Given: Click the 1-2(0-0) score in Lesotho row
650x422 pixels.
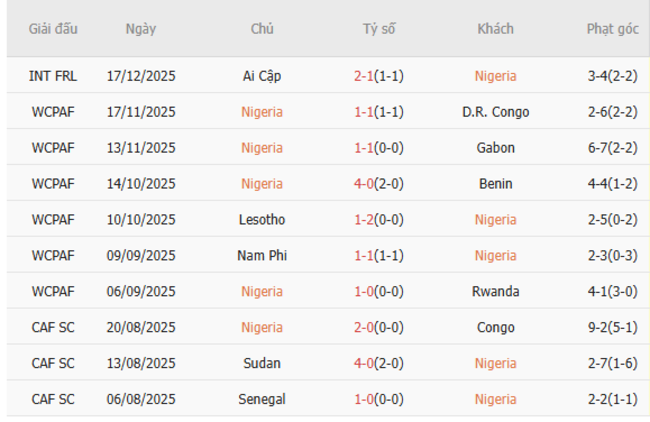Looking at the screenshot, I should (x=378, y=220).
